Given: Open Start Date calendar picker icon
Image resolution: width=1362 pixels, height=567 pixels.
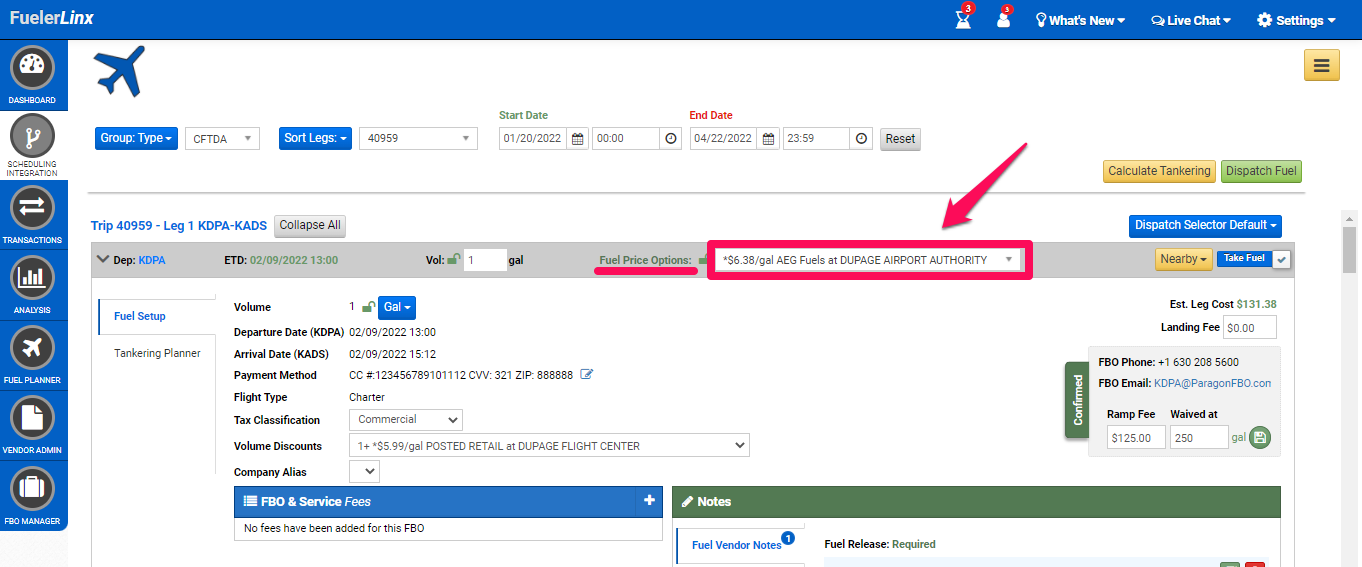Looking at the screenshot, I should tap(578, 139).
